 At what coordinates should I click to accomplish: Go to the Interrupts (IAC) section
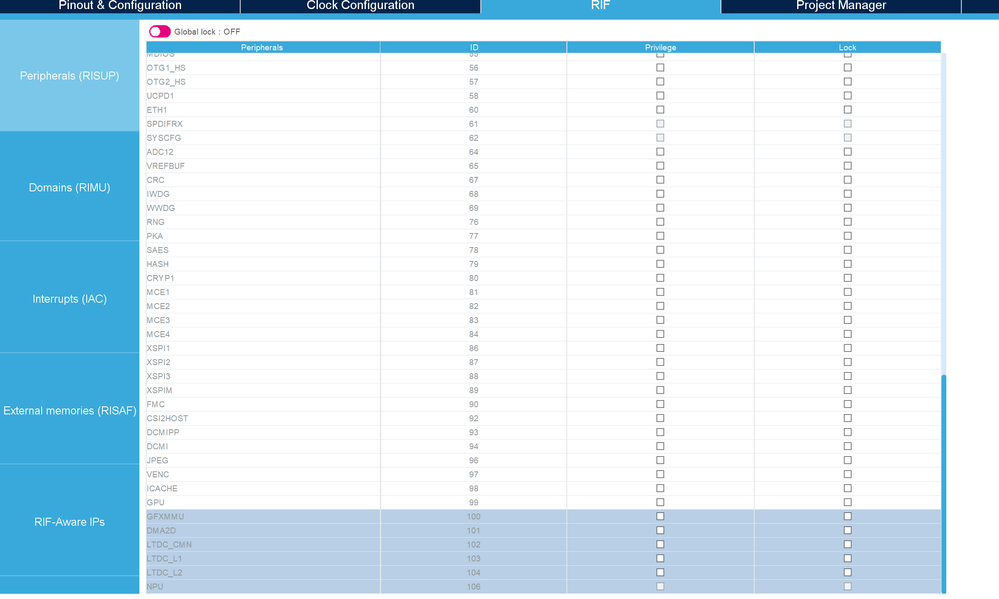(69, 299)
